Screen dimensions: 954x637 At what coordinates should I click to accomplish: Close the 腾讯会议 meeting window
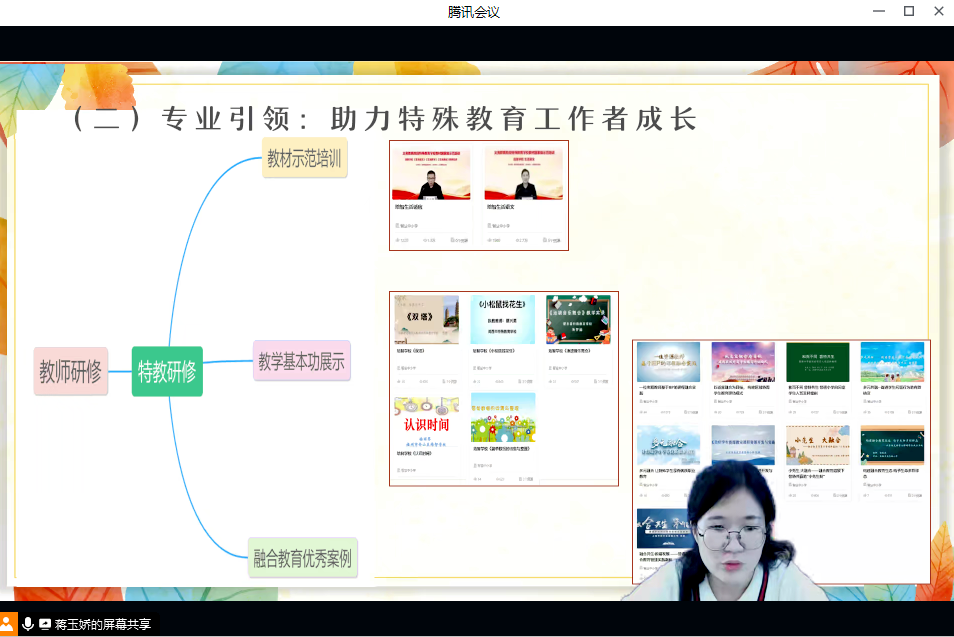tap(939, 11)
